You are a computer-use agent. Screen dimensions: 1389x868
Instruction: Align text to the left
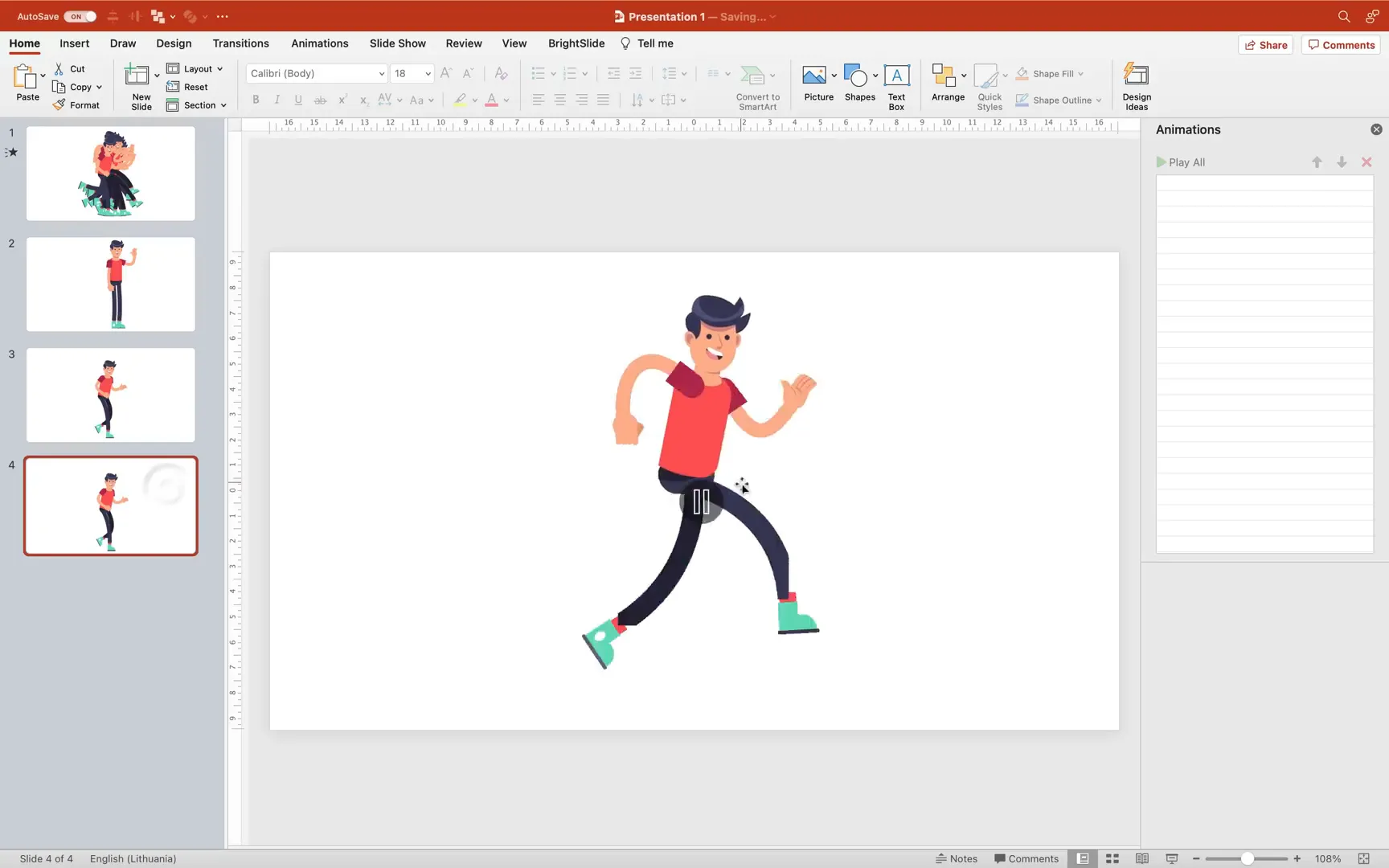(538, 100)
